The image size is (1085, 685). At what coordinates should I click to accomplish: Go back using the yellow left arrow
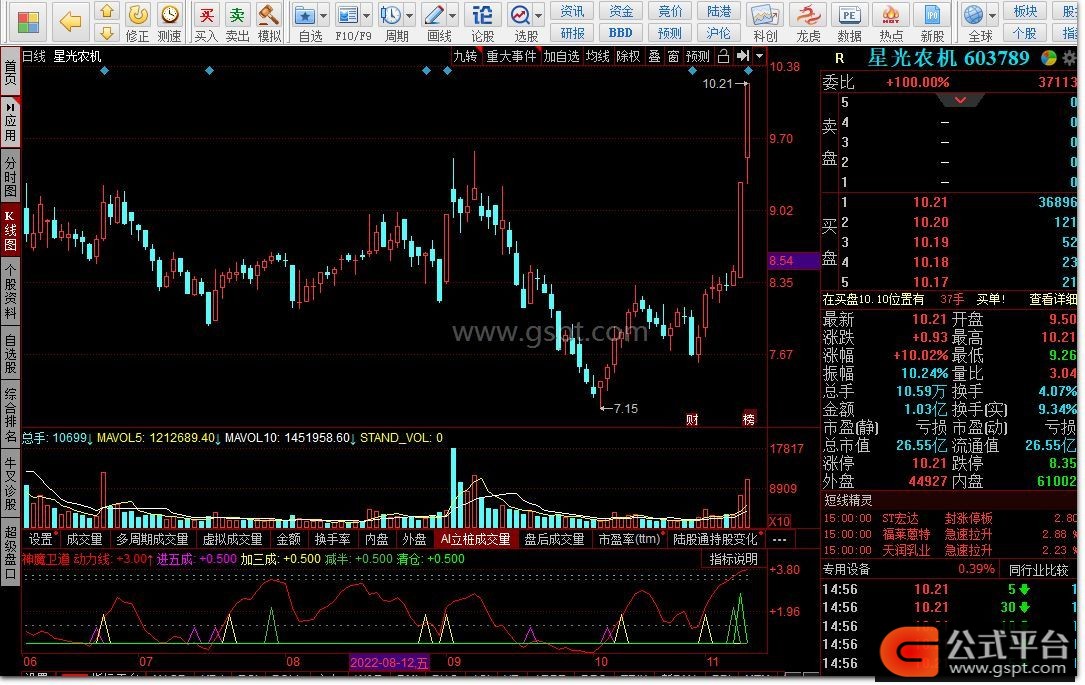[x=71, y=21]
